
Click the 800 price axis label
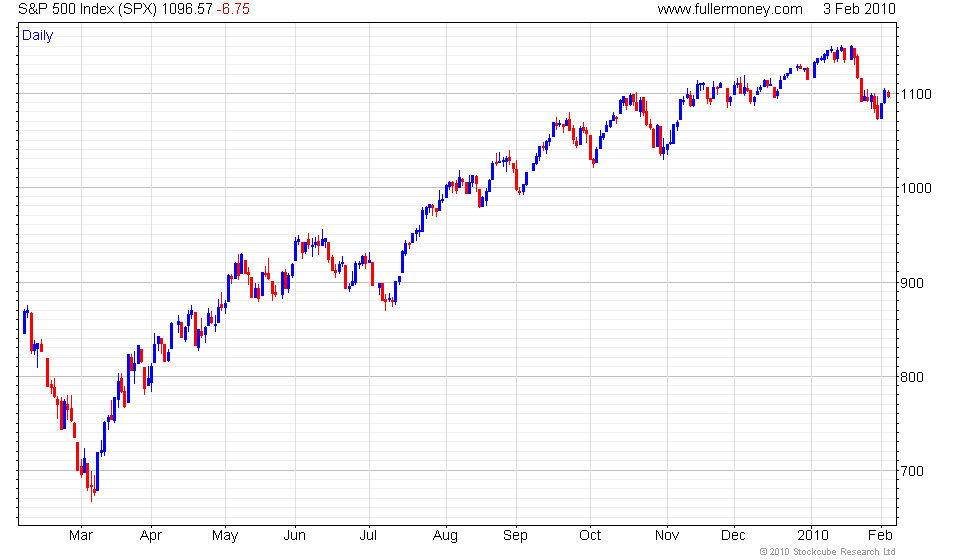[912, 377]
